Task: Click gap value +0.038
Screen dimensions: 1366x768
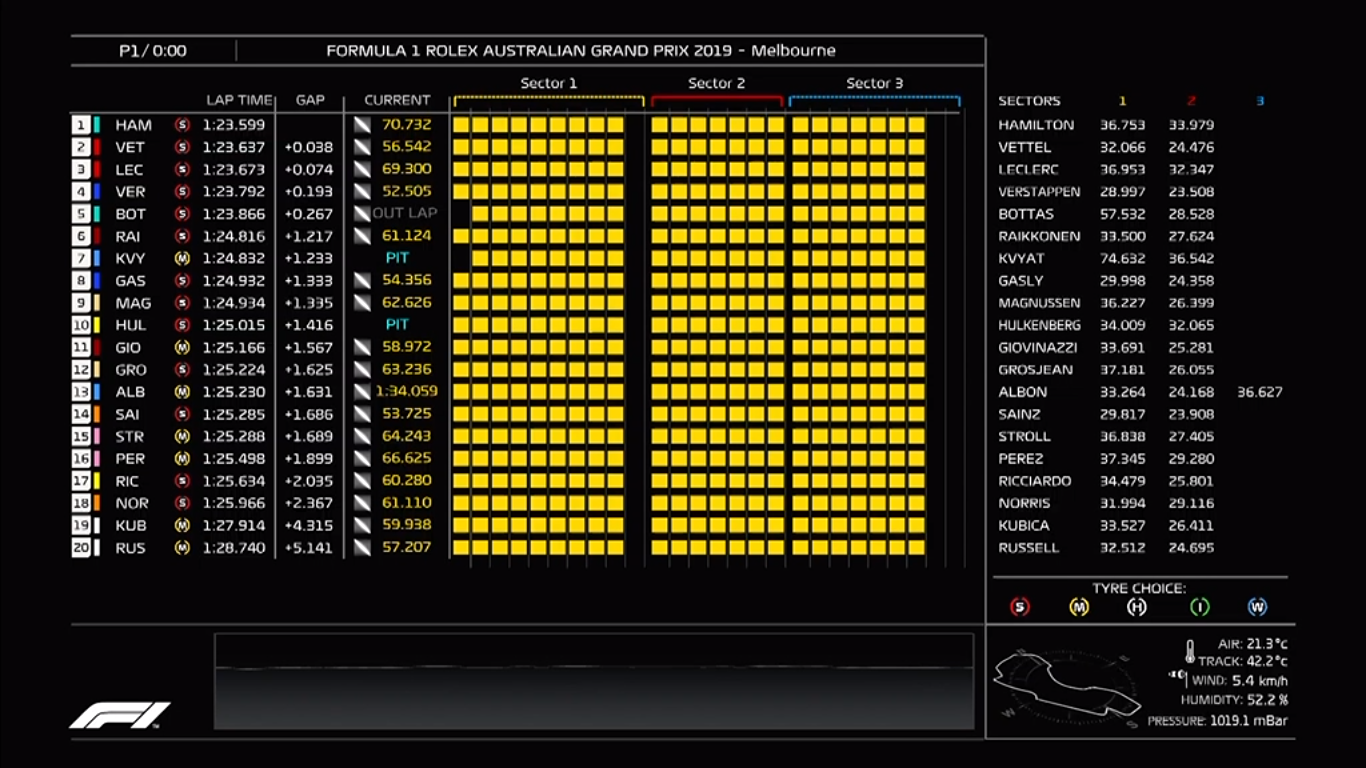Action: (x=309, y=147)
